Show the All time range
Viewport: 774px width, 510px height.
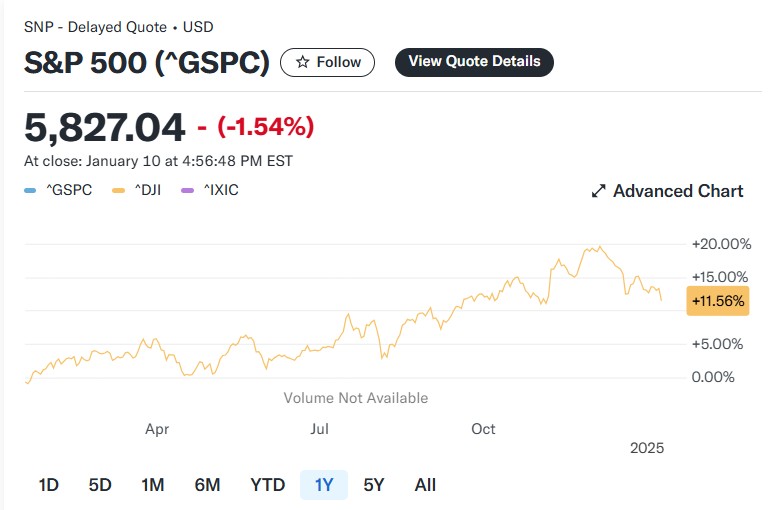[425, 485]
